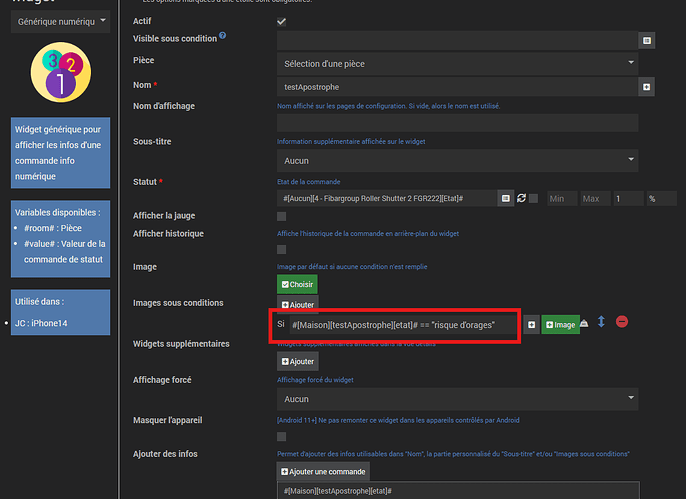Click the Visible sous condition help icon
686x499 pixels.
(x=223, y=35)
